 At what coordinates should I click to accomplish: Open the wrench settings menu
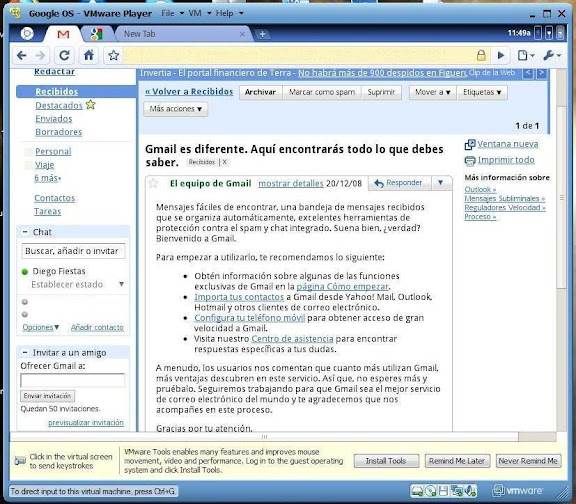pos(552,55)
